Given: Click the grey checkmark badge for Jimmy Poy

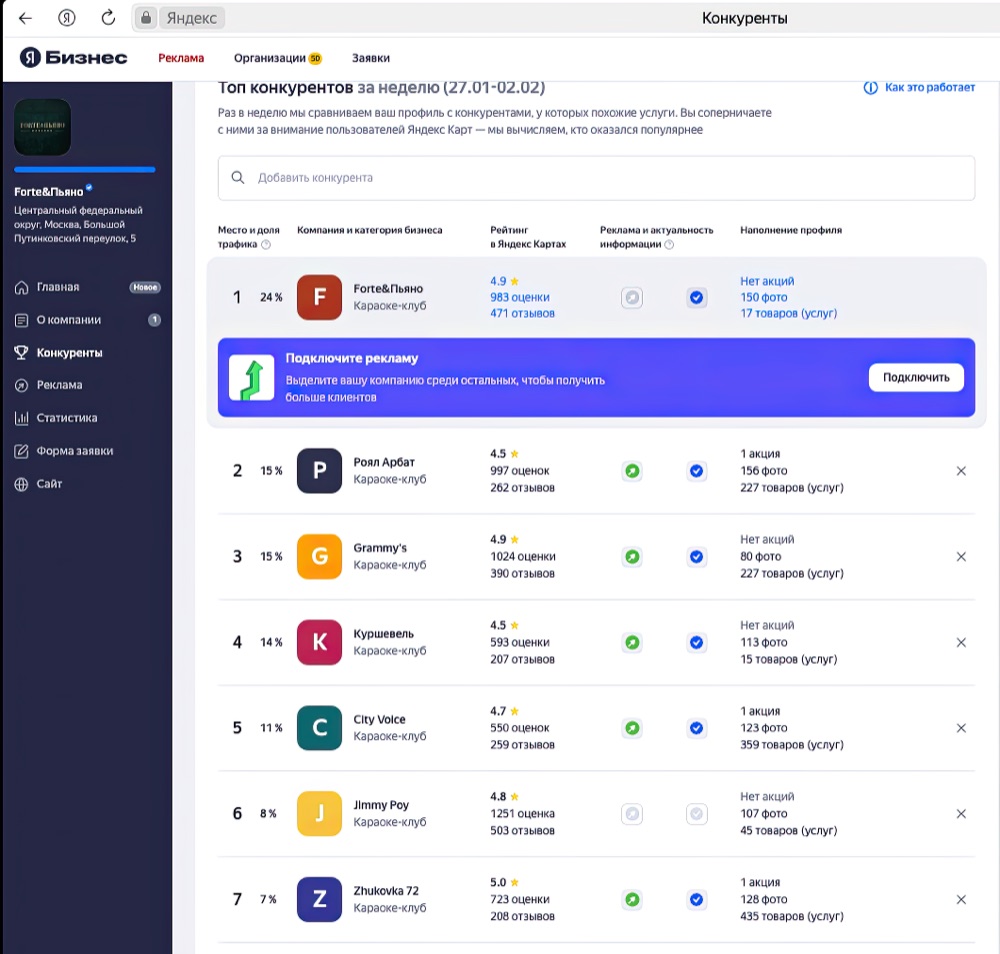Looking at the screenshot, I should (696, 814).
